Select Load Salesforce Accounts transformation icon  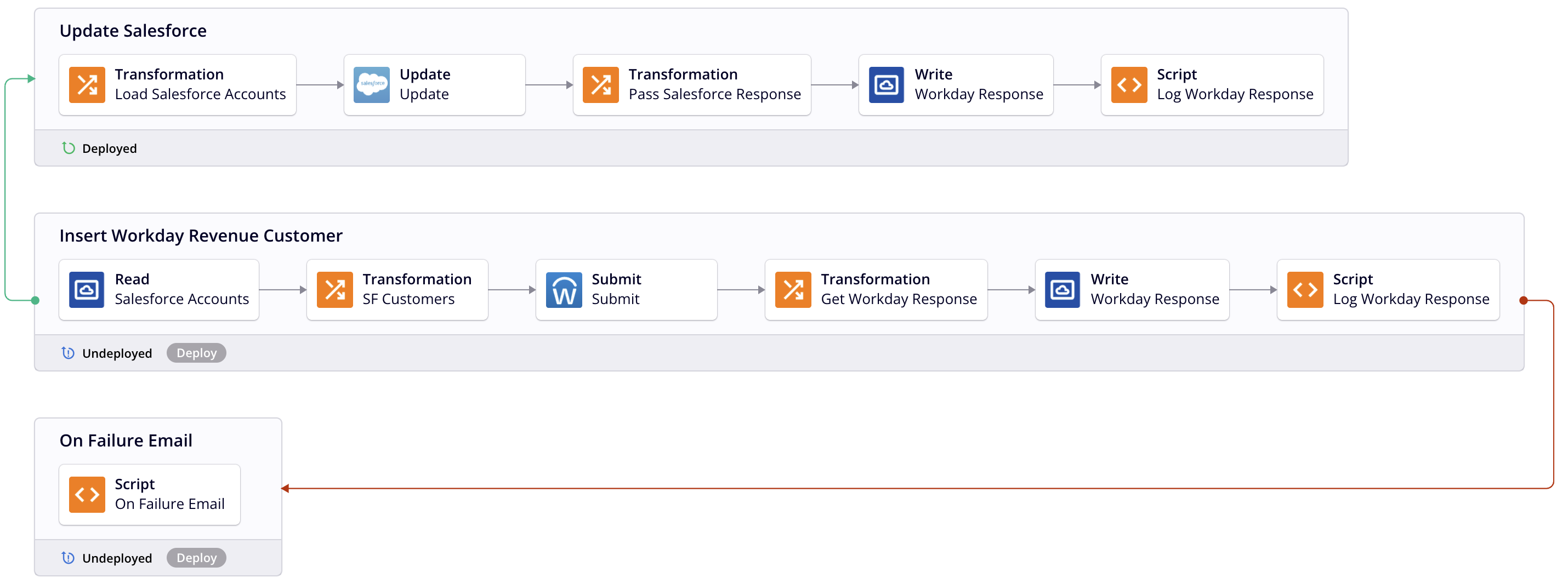[x=87, y=85]
